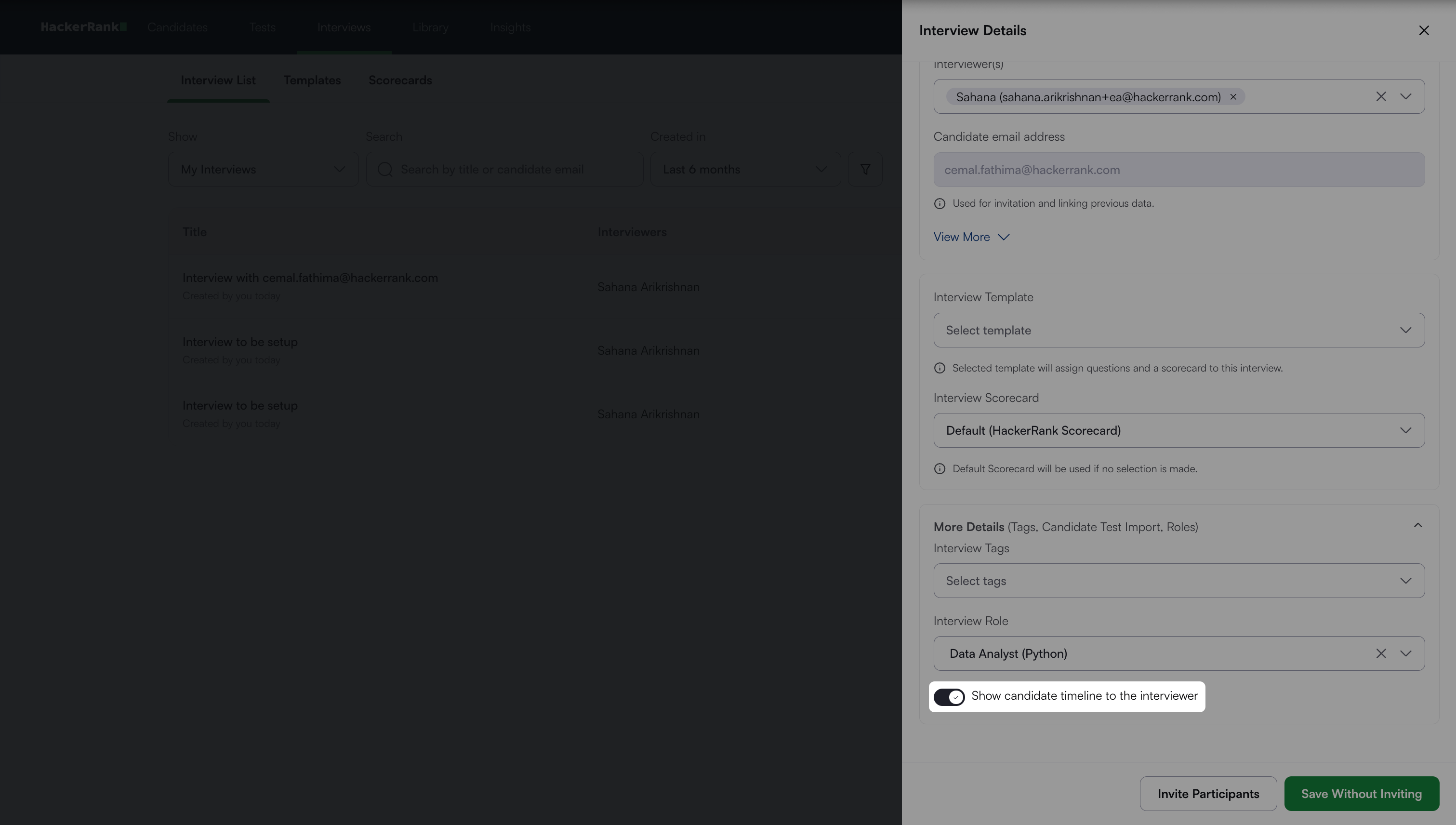1456x825 pixels.
Task: Expand the View More link
Action: (971, 238)
